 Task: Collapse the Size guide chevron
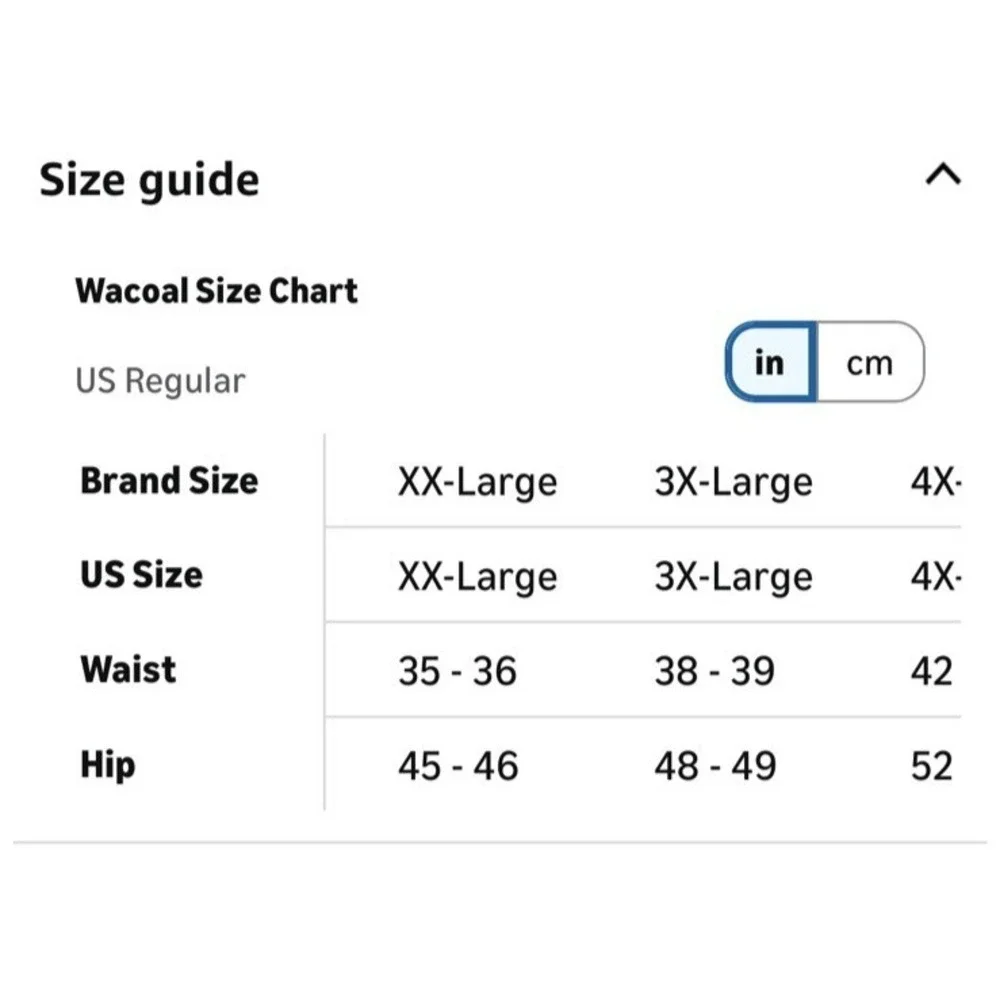click(943, 174)
